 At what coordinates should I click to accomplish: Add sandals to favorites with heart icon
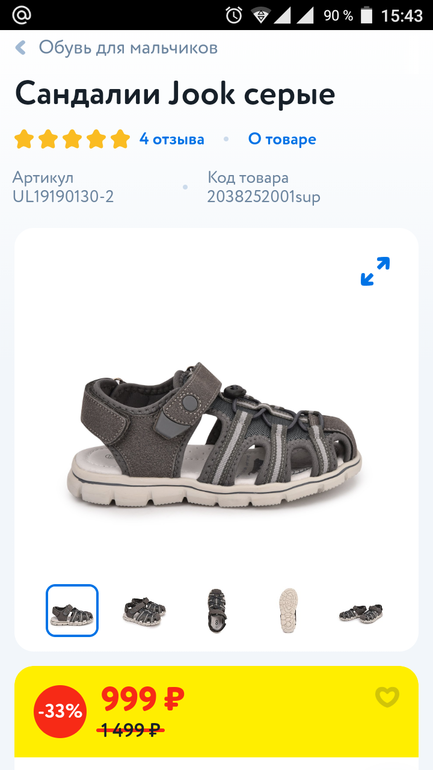tap(387, 696)
